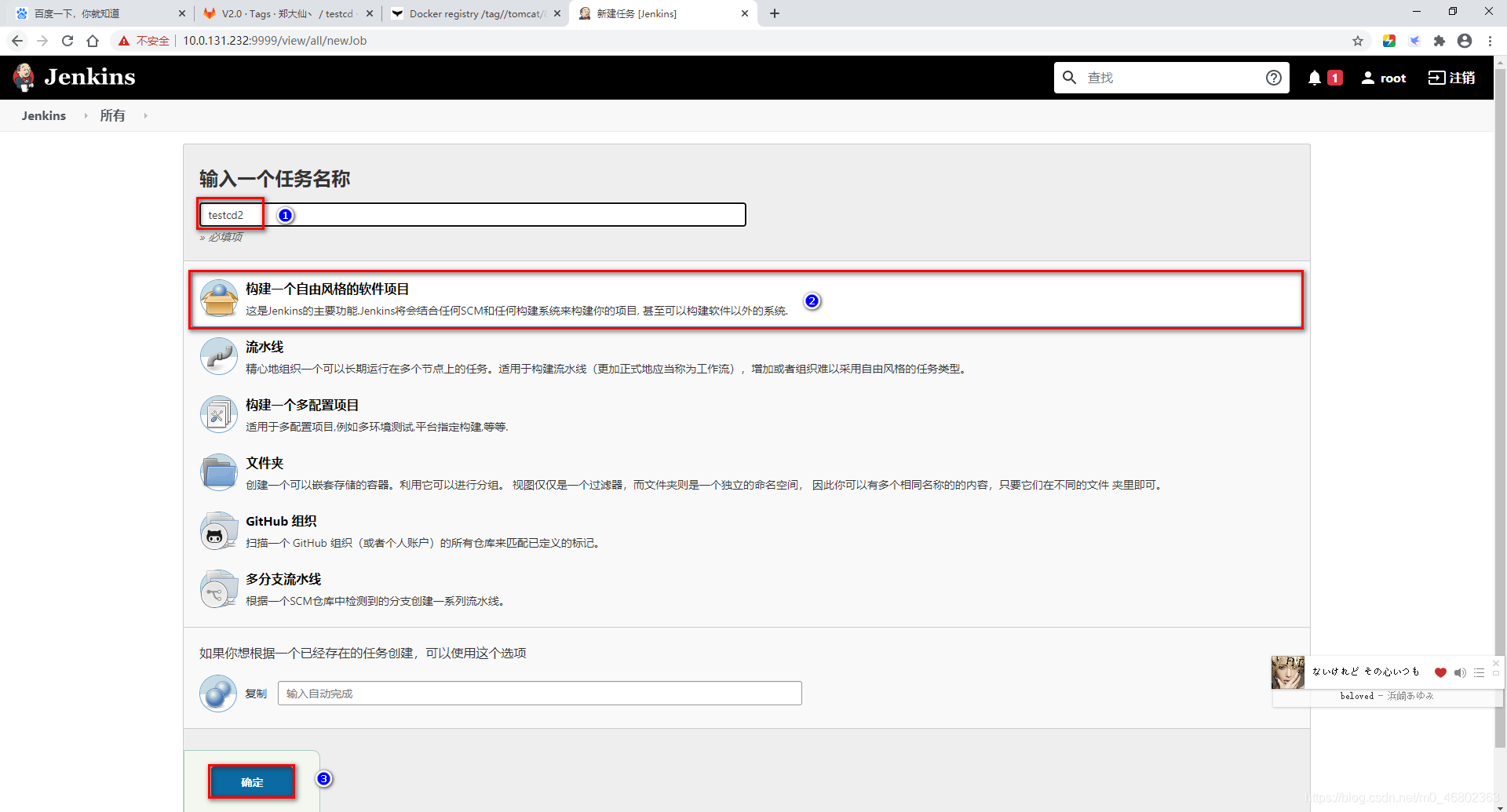Open the Chrome profile avatar
The height and width of the screenshot is (812, 1507).
pyautogui.click(x=1465, y=41)
